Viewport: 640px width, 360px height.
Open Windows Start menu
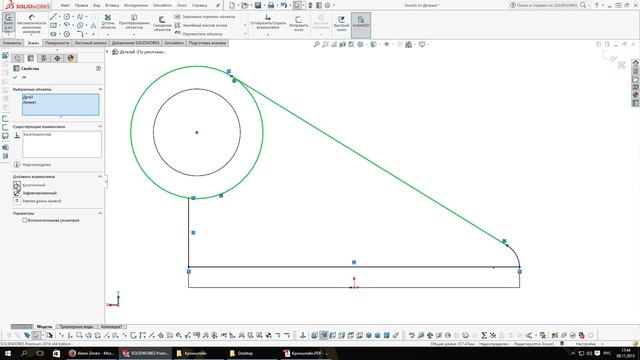(7, 353)
